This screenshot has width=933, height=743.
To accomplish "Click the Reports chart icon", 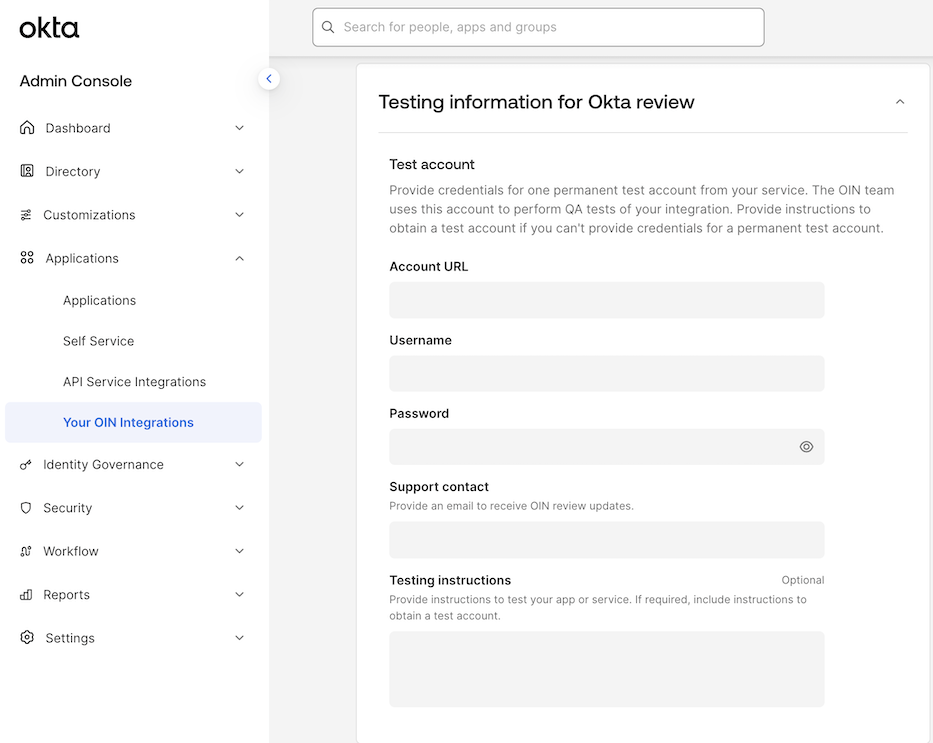I will click(x=26, y=594).
